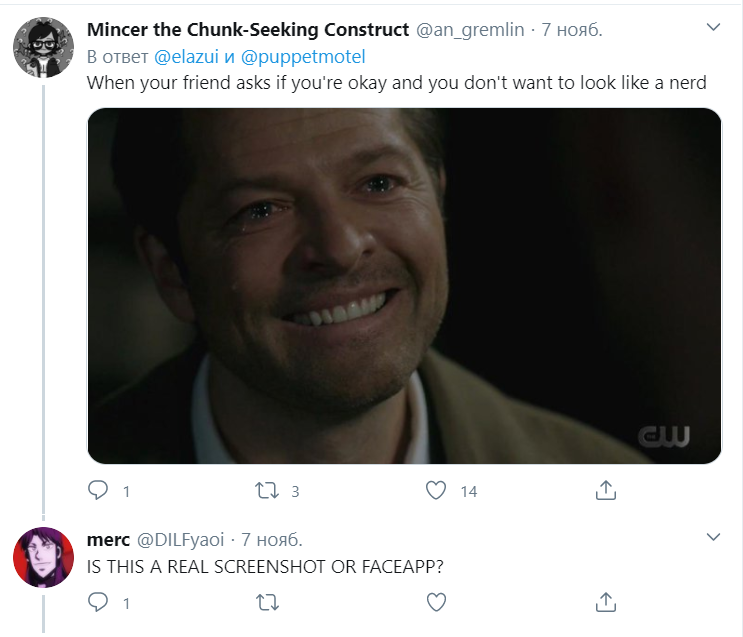Open the more-options chevron on merc's tweet
743x637 pixels.
[713, 537]
